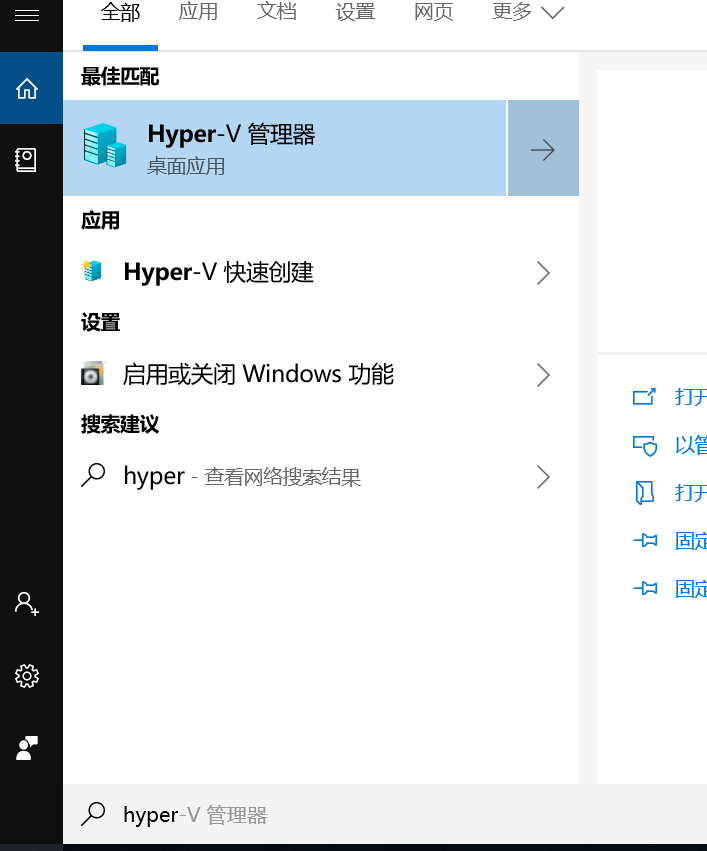Open Hyper-V 快速创建 result
This screenshot has width=707, height=851.
[321, 272]
